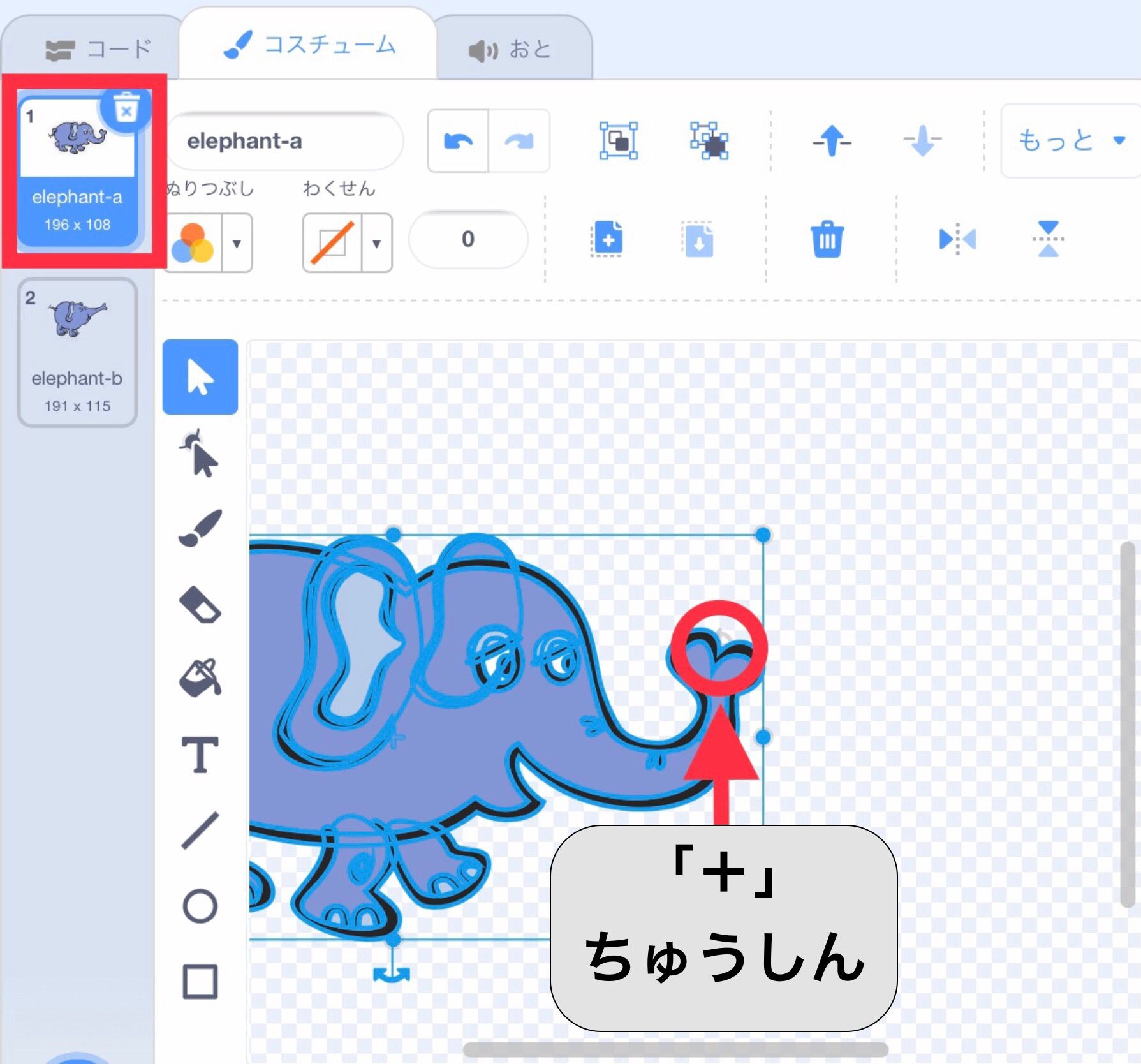Click the fill color swatch
Screen dimensions: 1141x1064
[x=193, y=243]
